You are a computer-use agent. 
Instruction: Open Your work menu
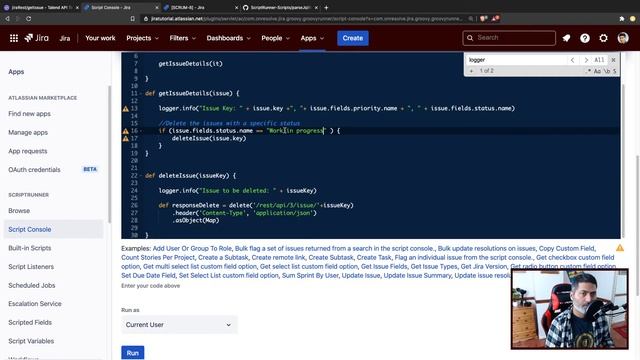coord(100,38)
